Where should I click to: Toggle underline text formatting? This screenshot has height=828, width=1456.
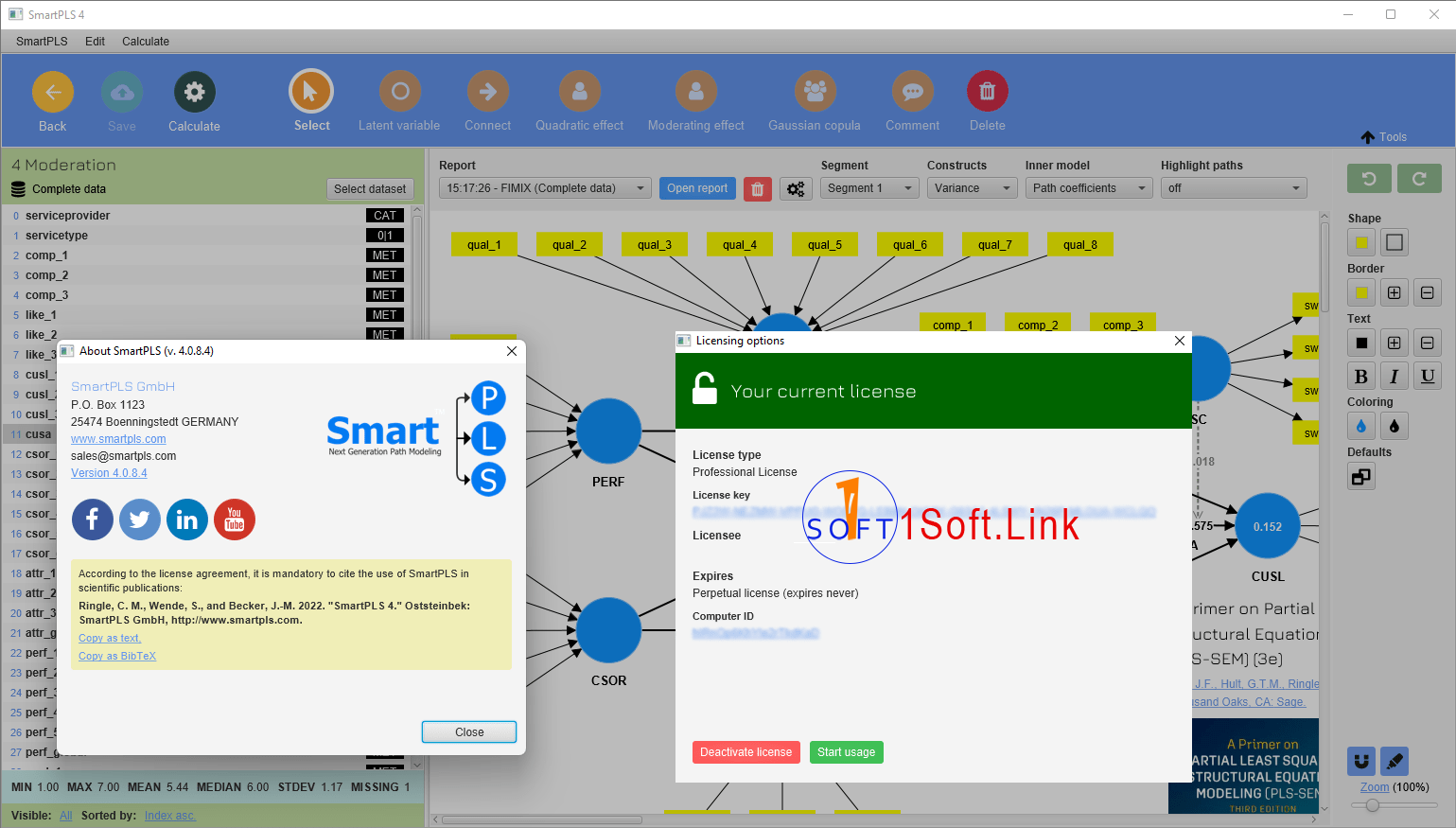tap(1428, 376)
